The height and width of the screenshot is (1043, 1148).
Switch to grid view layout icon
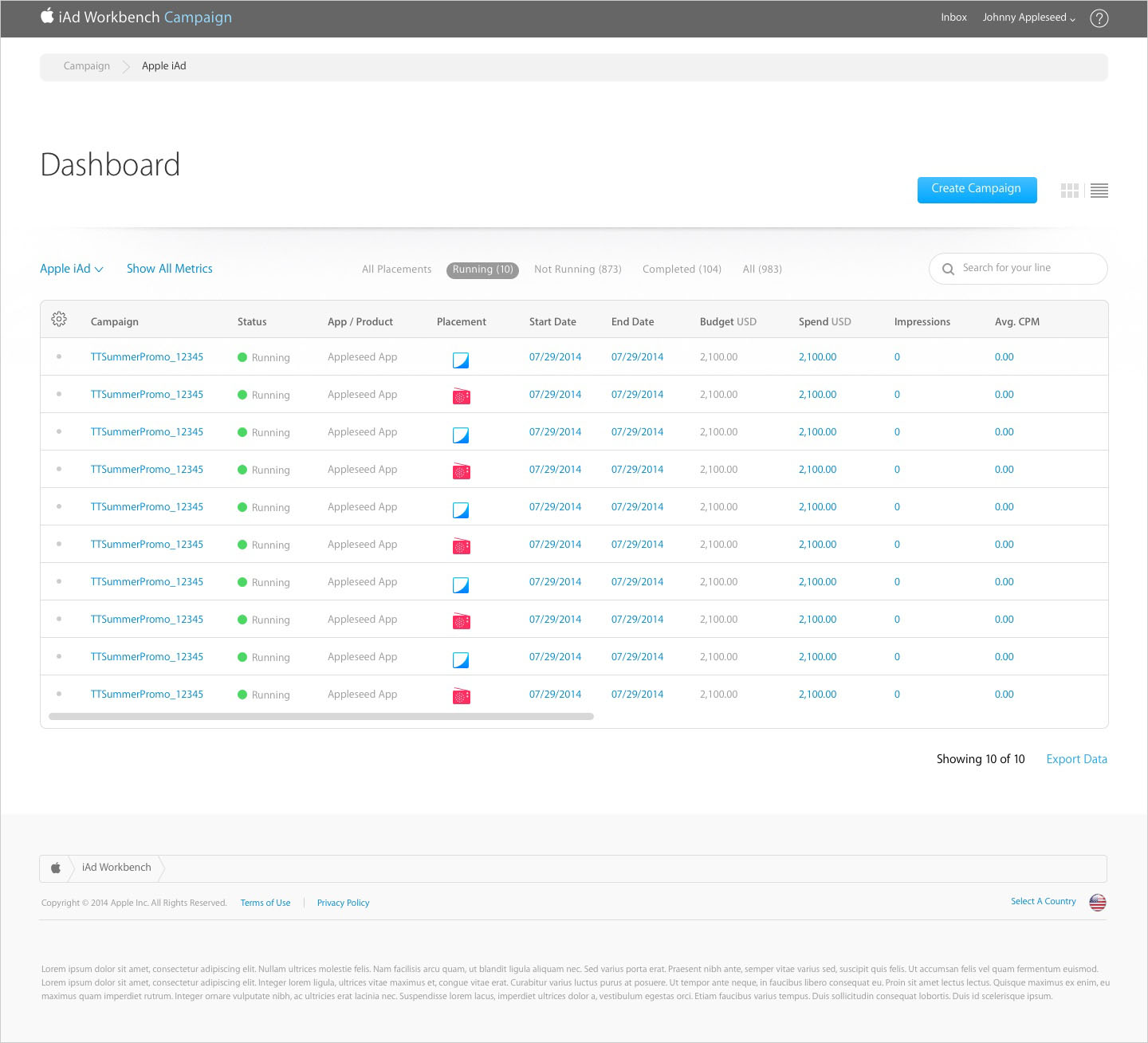click(1069, 191)
